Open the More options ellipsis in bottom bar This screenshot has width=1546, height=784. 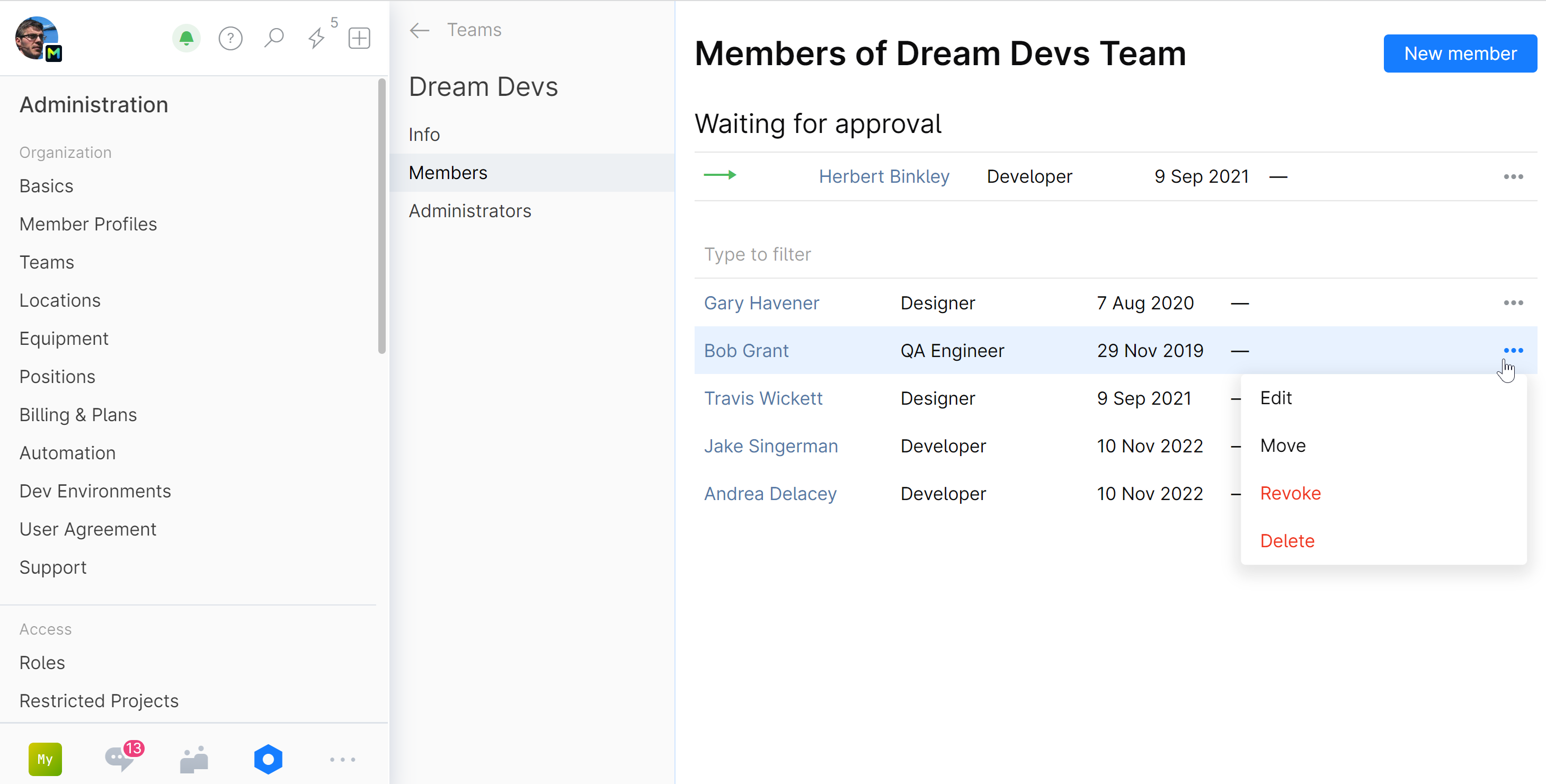(x=342, y=759)
